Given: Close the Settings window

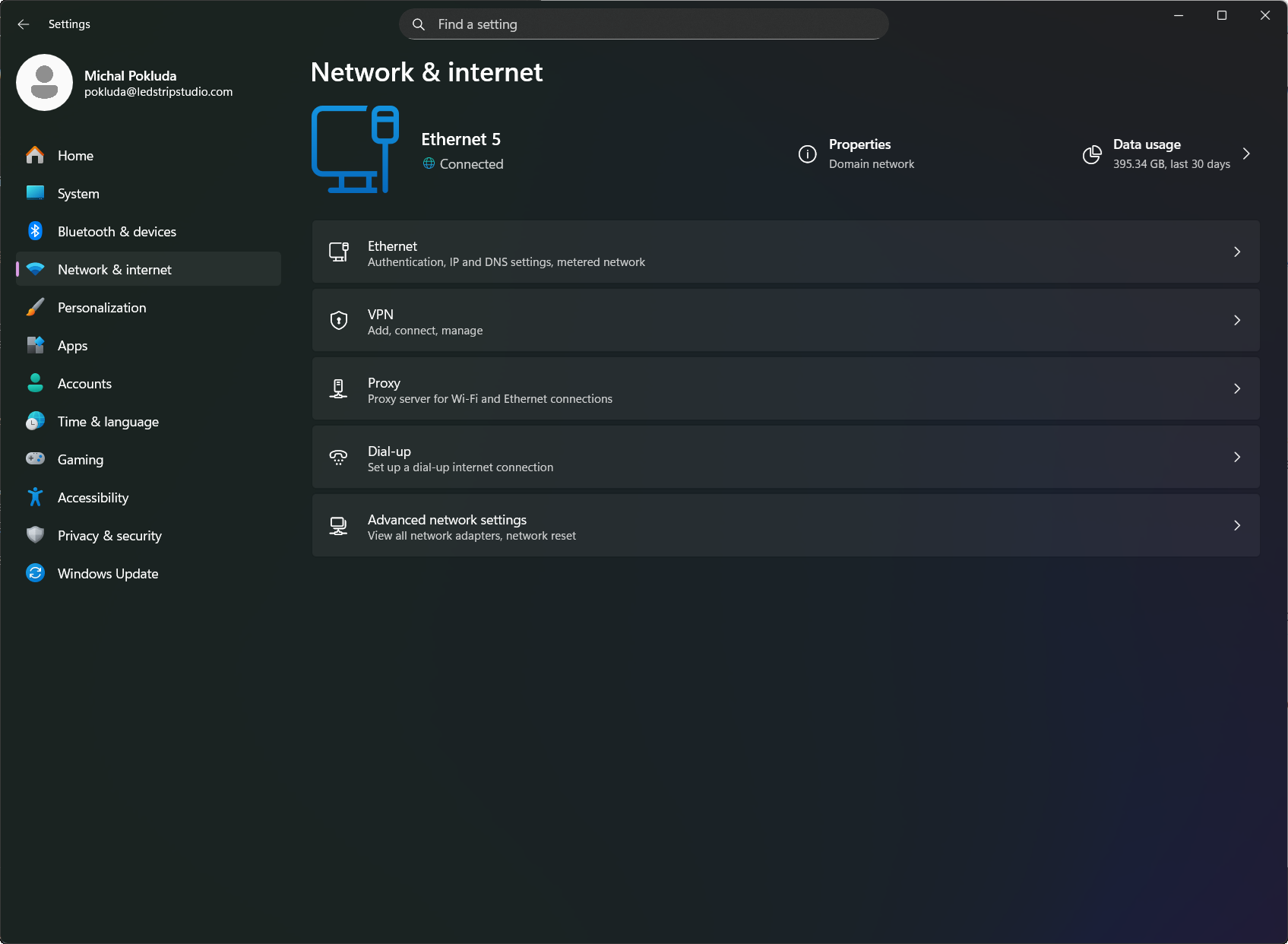Looking at the screenshot, I should 1265,15.
